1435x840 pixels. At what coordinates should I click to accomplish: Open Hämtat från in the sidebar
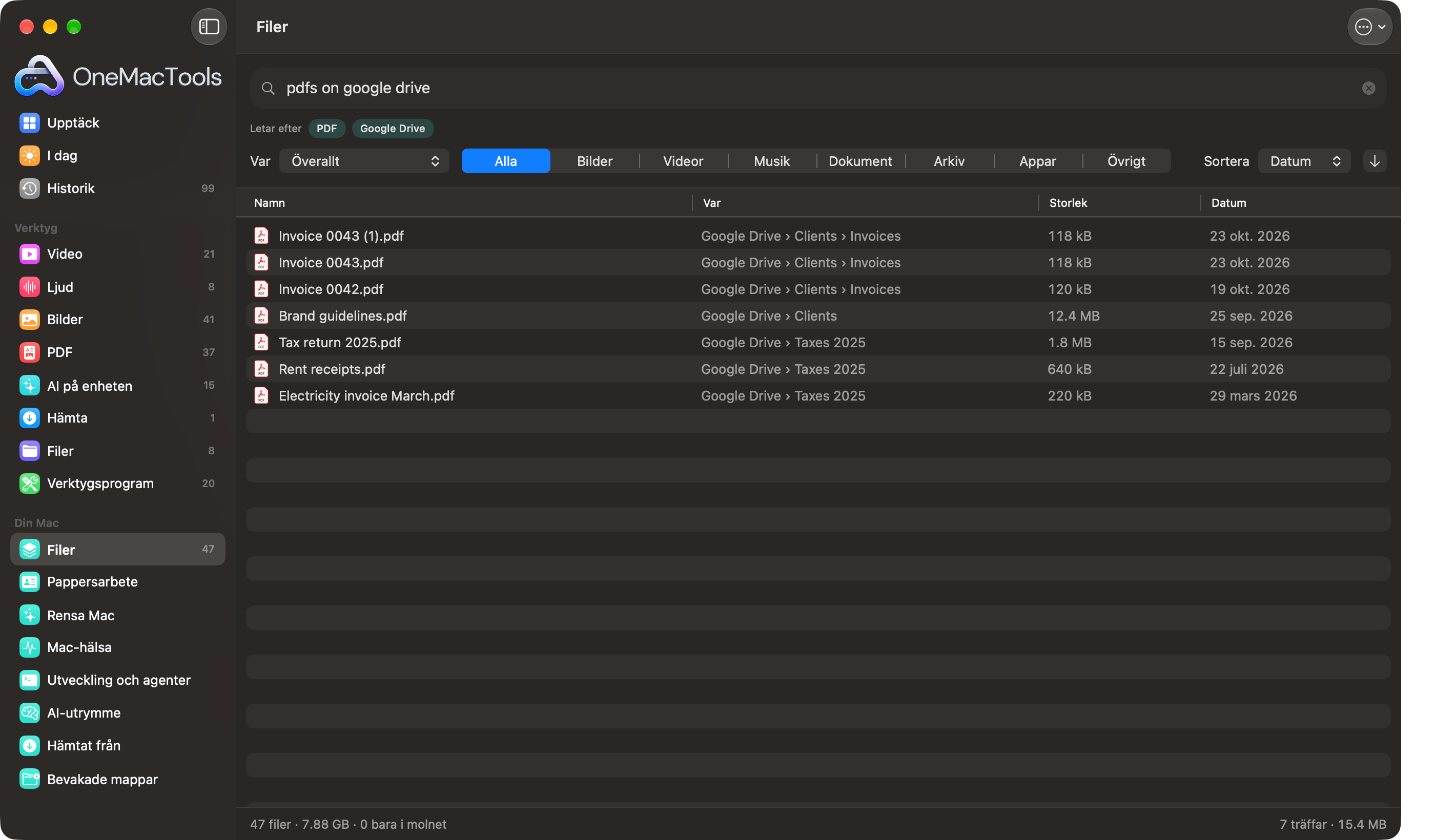click(x=118, y=746)
